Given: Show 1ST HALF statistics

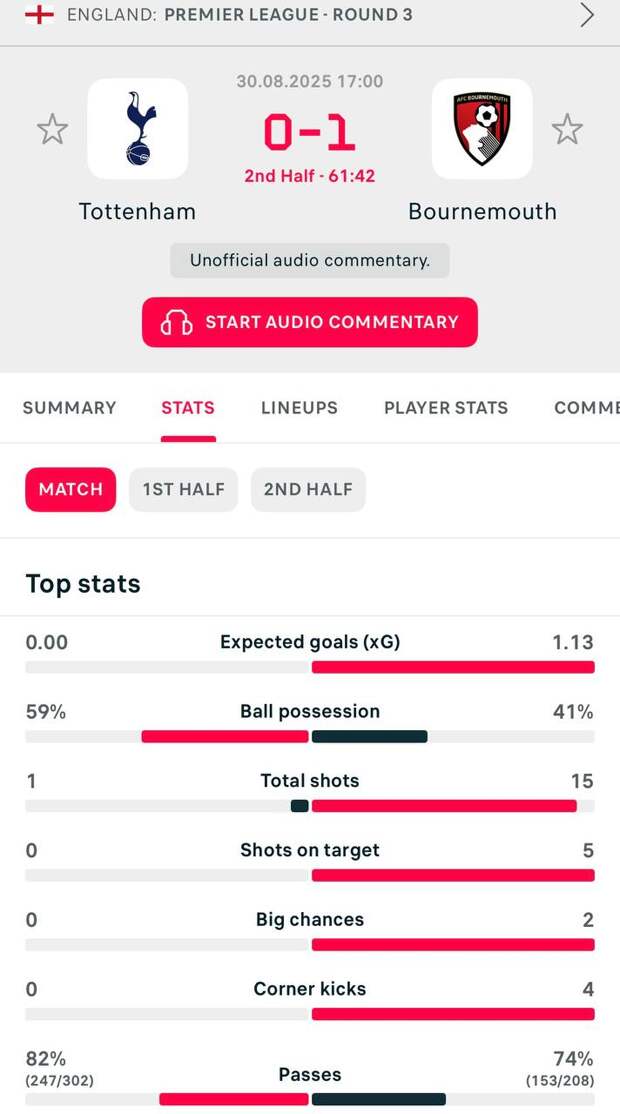Looking at the screenshot, I should [183, 490].
